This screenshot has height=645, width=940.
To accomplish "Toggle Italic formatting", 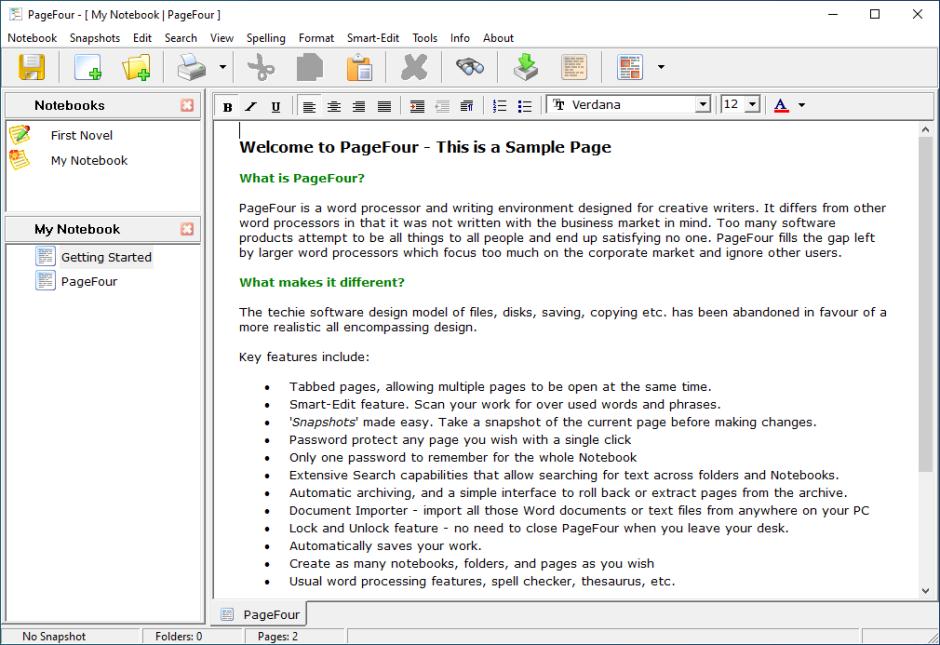I will pos(251,107).
